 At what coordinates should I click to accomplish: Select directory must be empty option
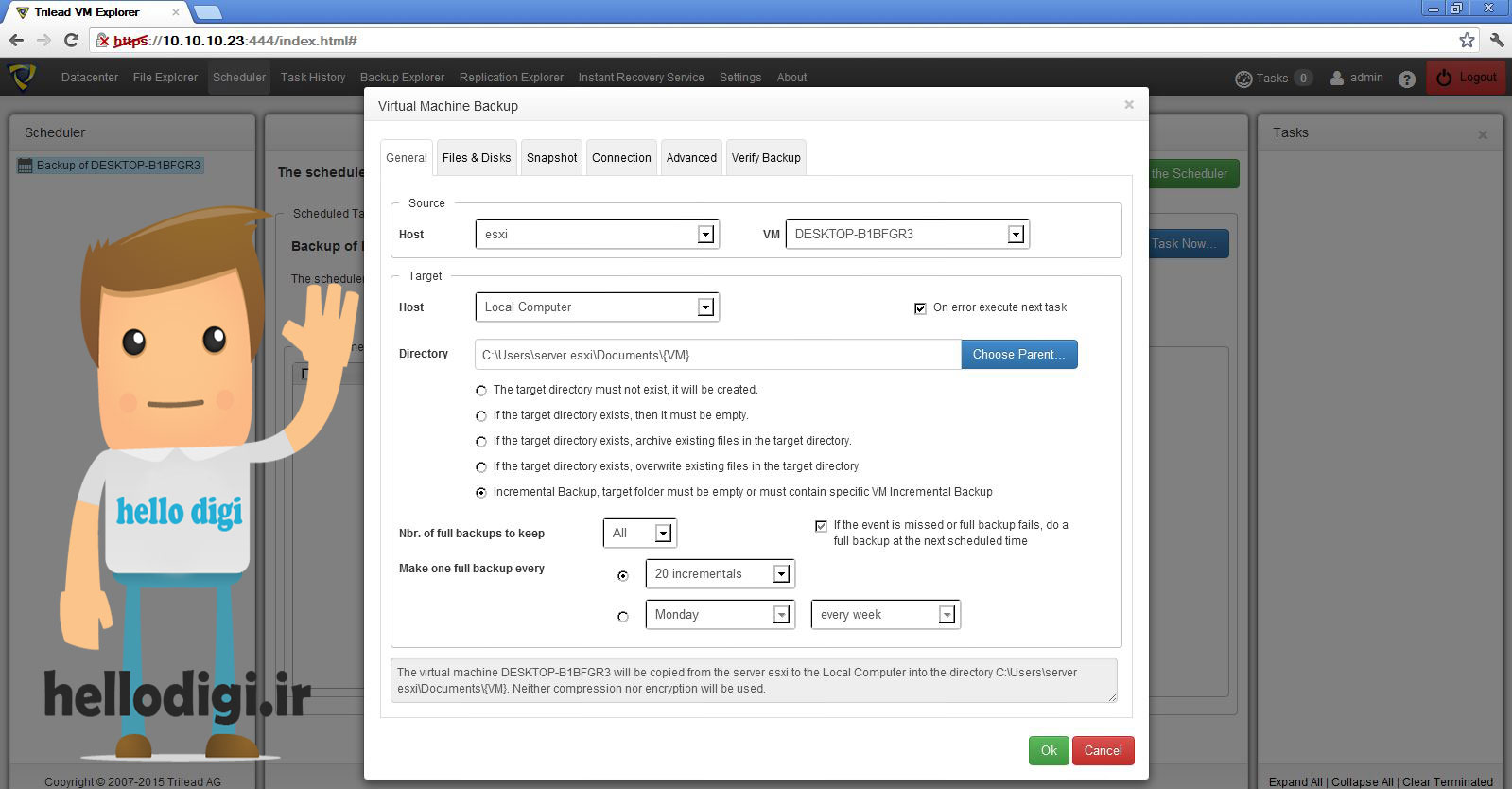(x=481, y=415)
